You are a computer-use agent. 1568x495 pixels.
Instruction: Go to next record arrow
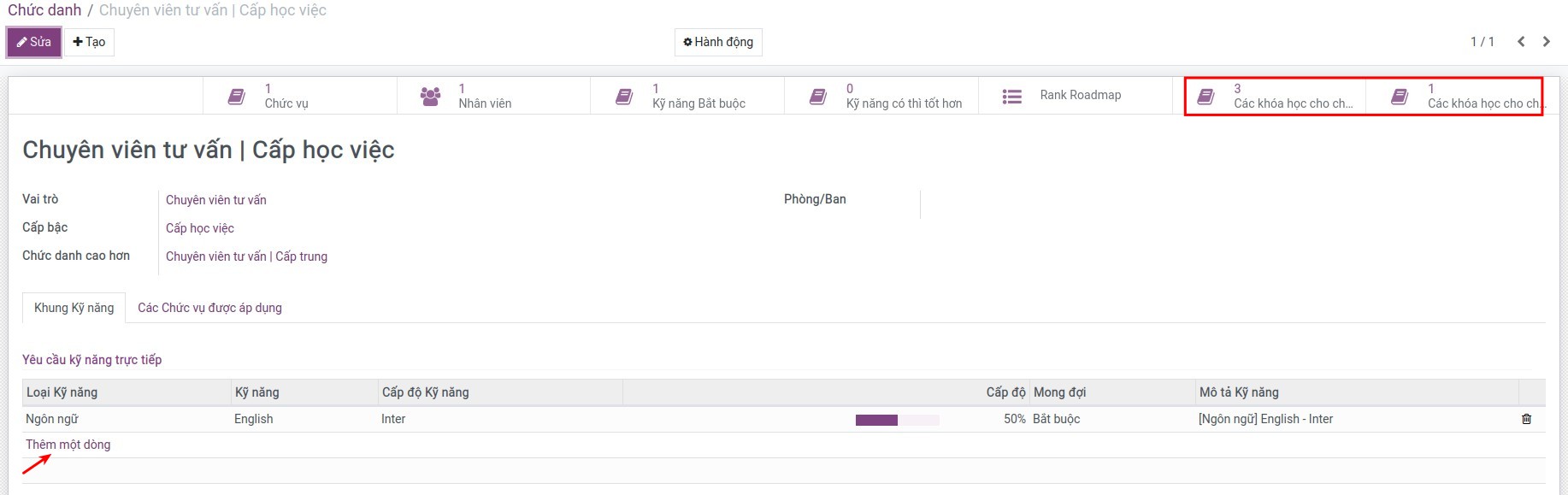click(x=1546, y=42)
